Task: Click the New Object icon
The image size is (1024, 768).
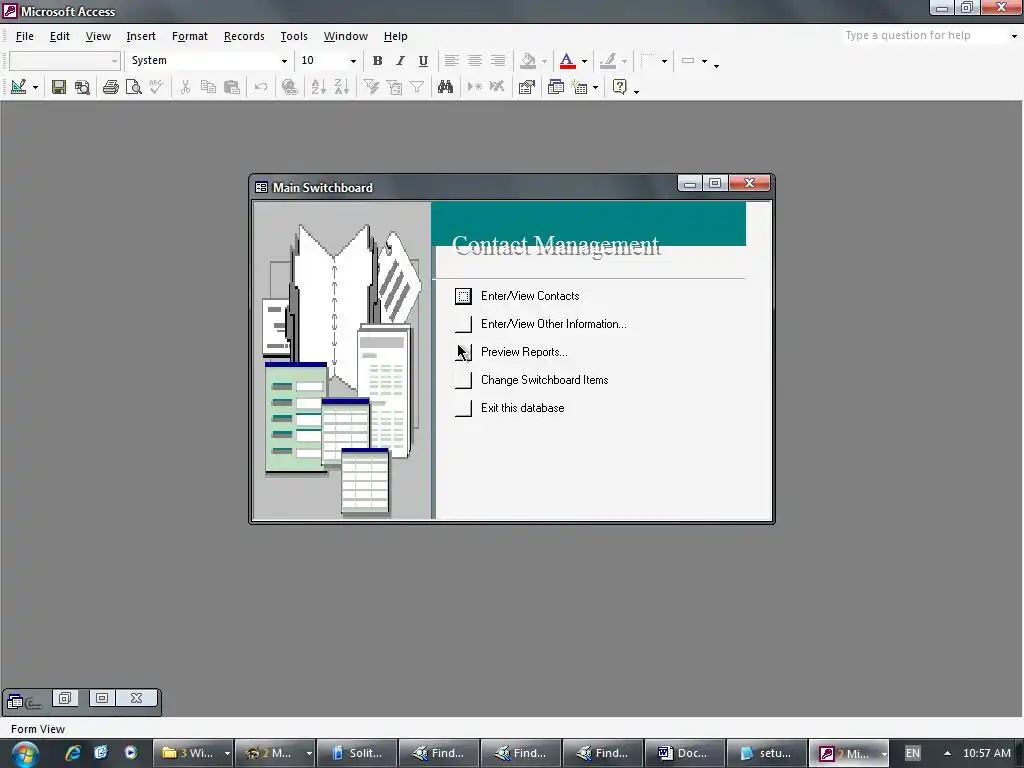Action: click(579, 87)
